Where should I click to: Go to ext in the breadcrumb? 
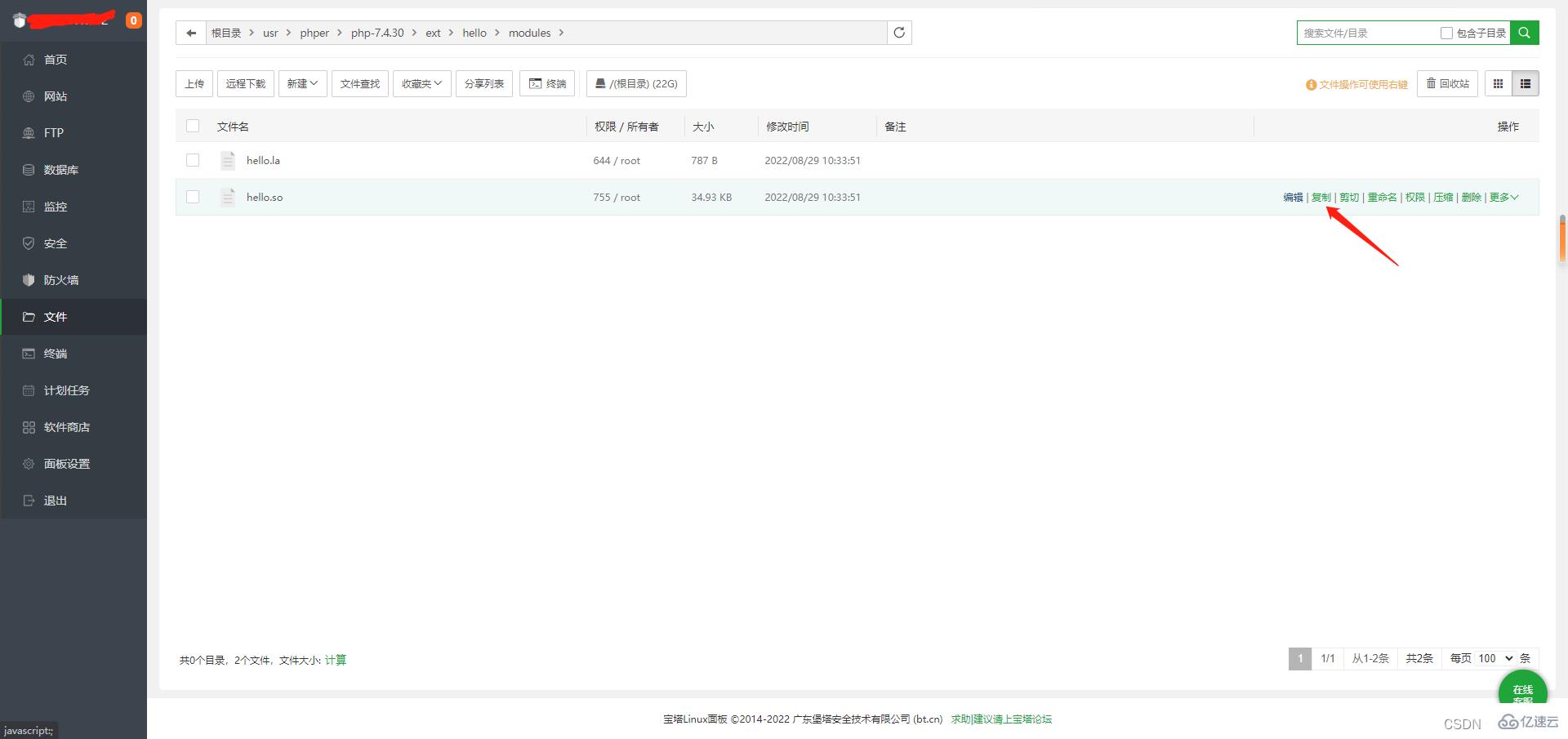click(x=433, y=33)
